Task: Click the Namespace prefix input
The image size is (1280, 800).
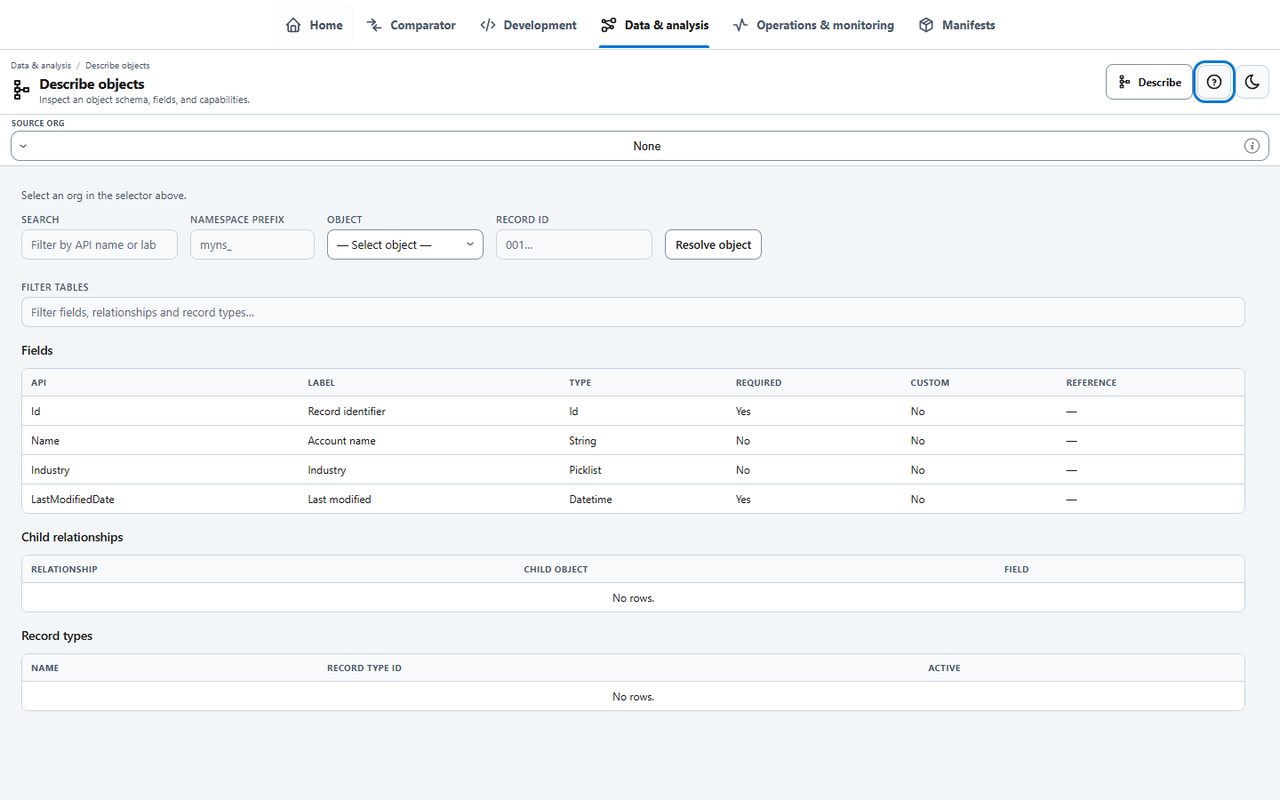Action: [252, 245]
